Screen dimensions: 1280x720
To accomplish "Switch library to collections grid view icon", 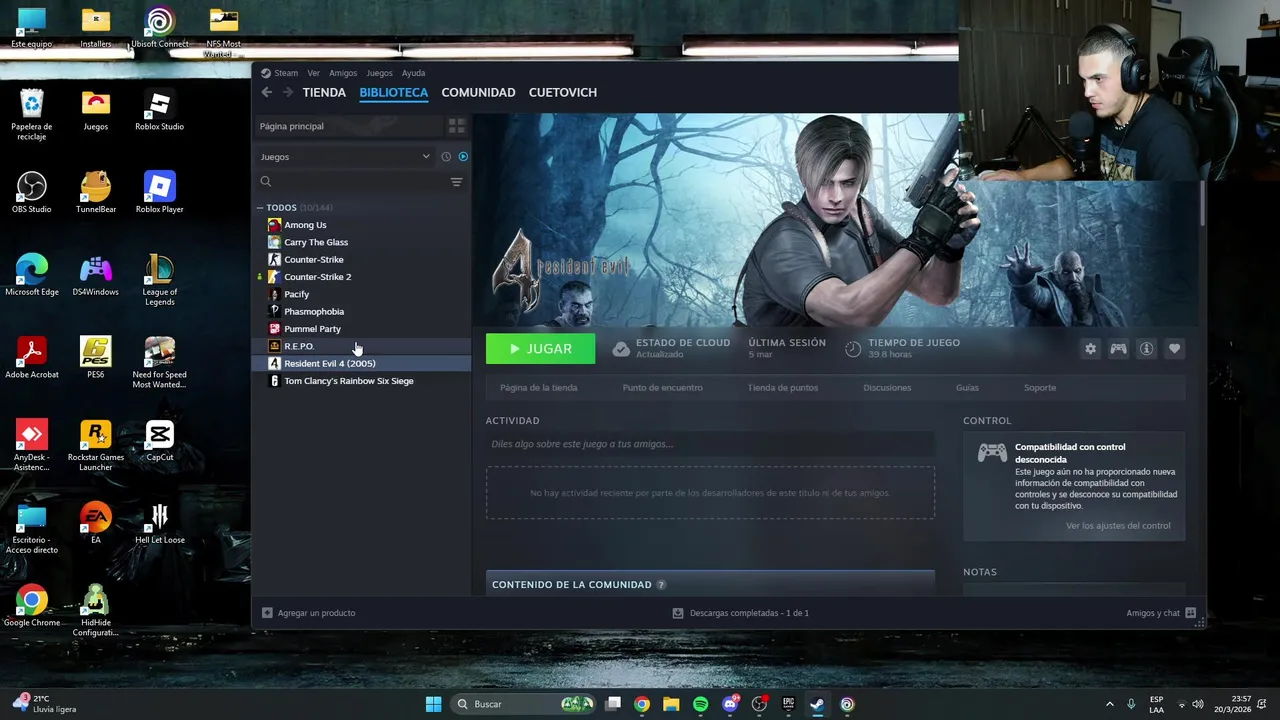I will pos(456,126).
